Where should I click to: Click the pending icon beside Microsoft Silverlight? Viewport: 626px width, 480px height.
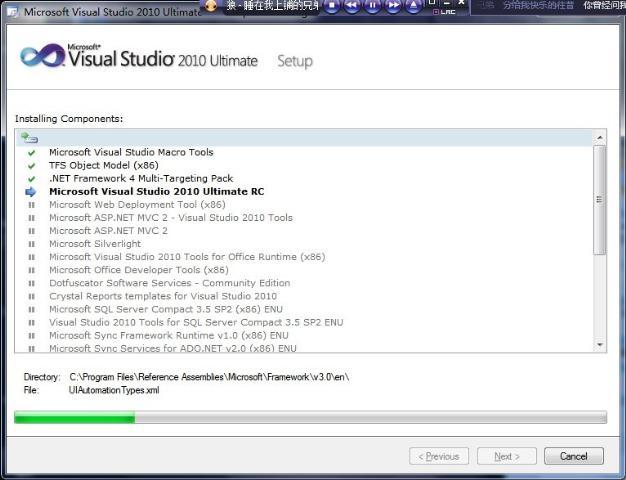(32, 244)
